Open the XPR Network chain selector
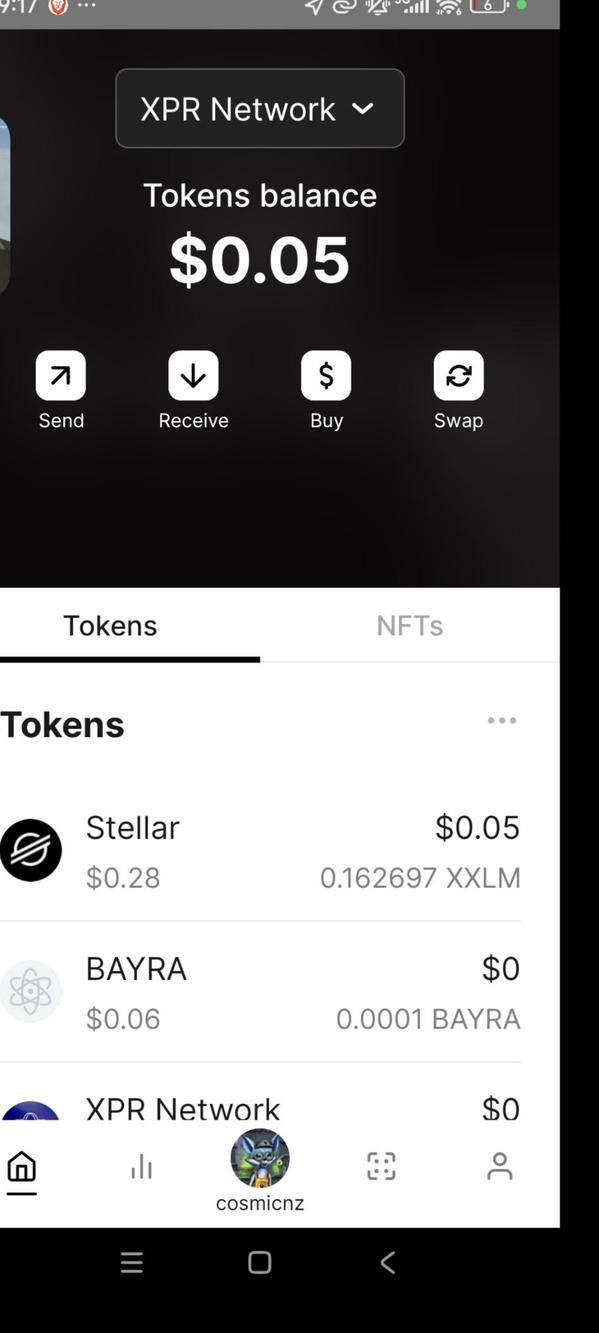This screenshot has height=1333, width=599. coord(259,108)
